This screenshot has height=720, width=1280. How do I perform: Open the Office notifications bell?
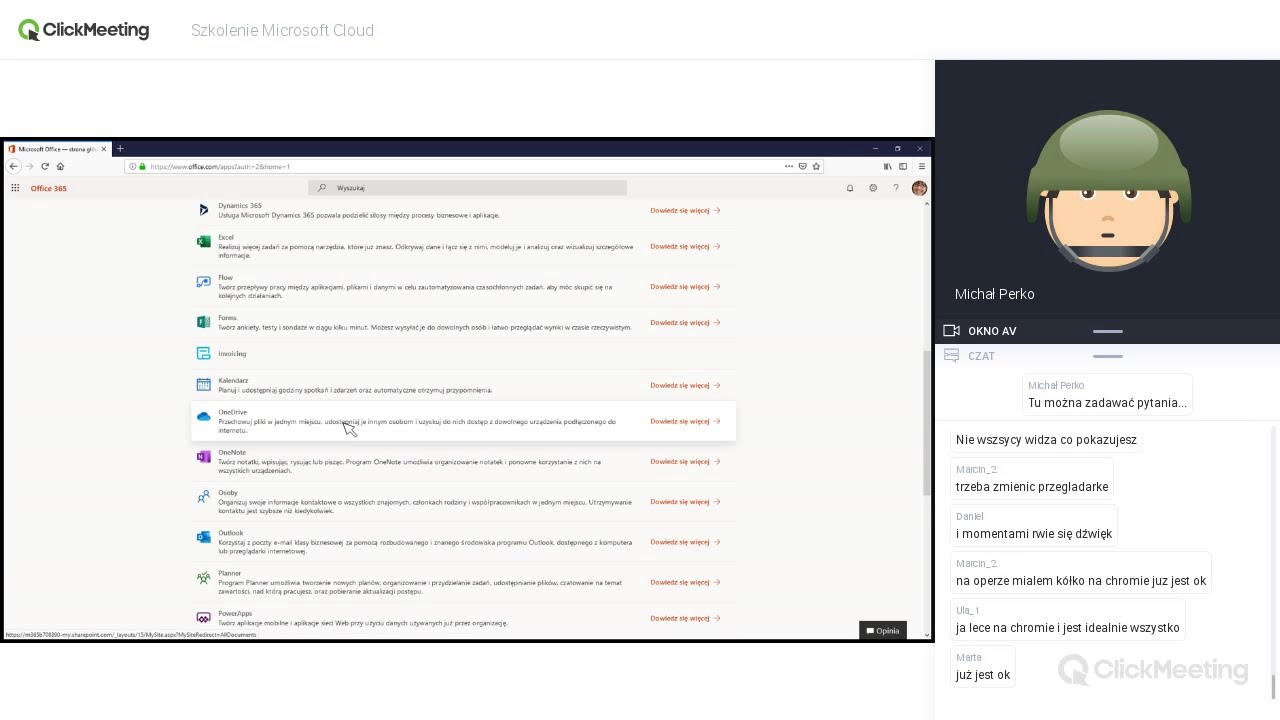point(850,188)
